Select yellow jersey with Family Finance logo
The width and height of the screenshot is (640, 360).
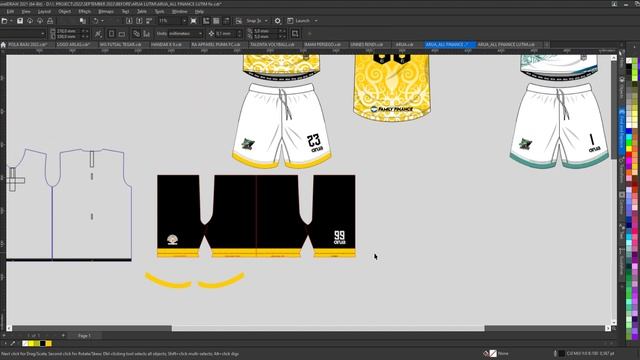392,88
